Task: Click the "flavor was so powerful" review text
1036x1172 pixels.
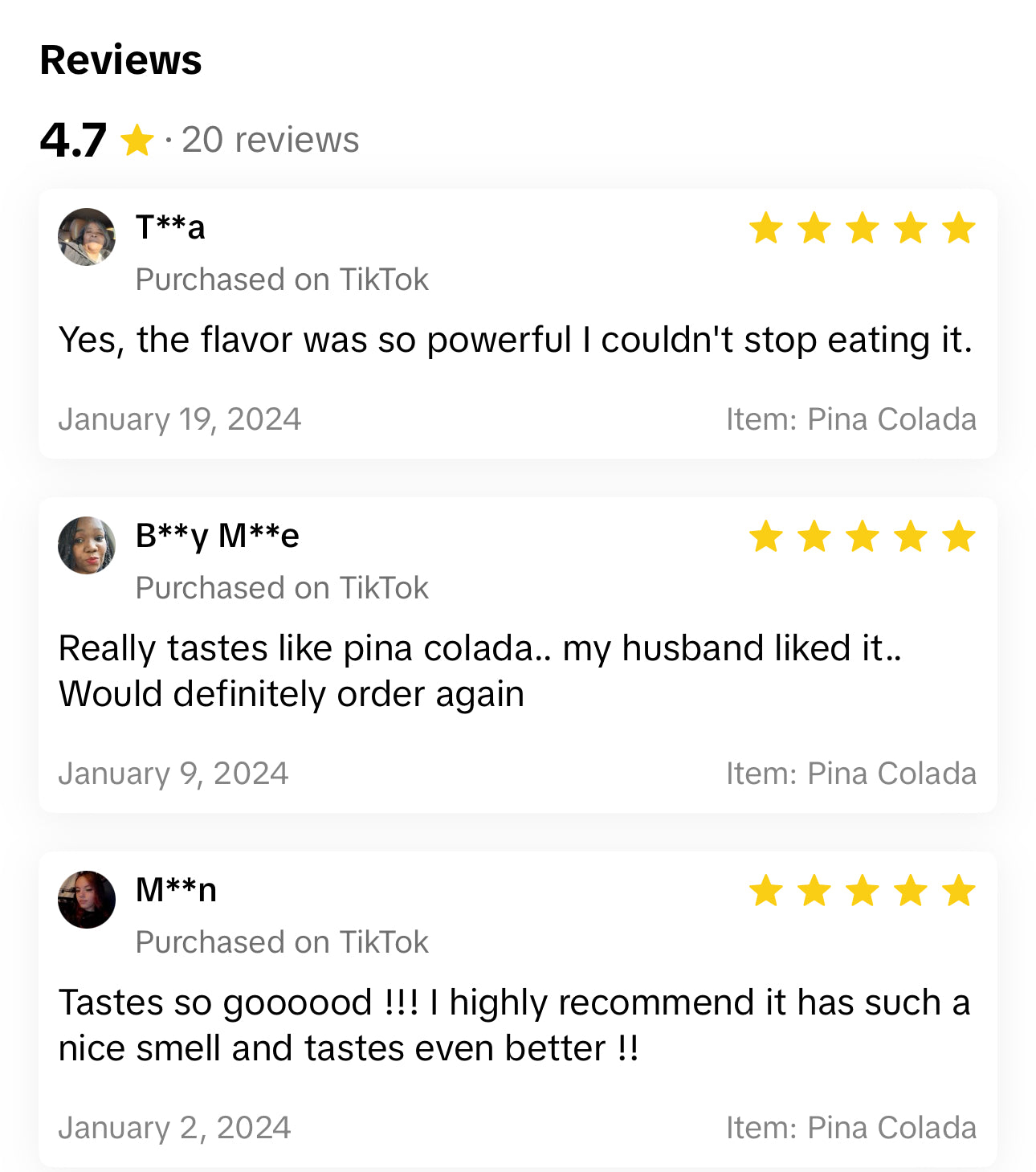Action: pos(515,340)
